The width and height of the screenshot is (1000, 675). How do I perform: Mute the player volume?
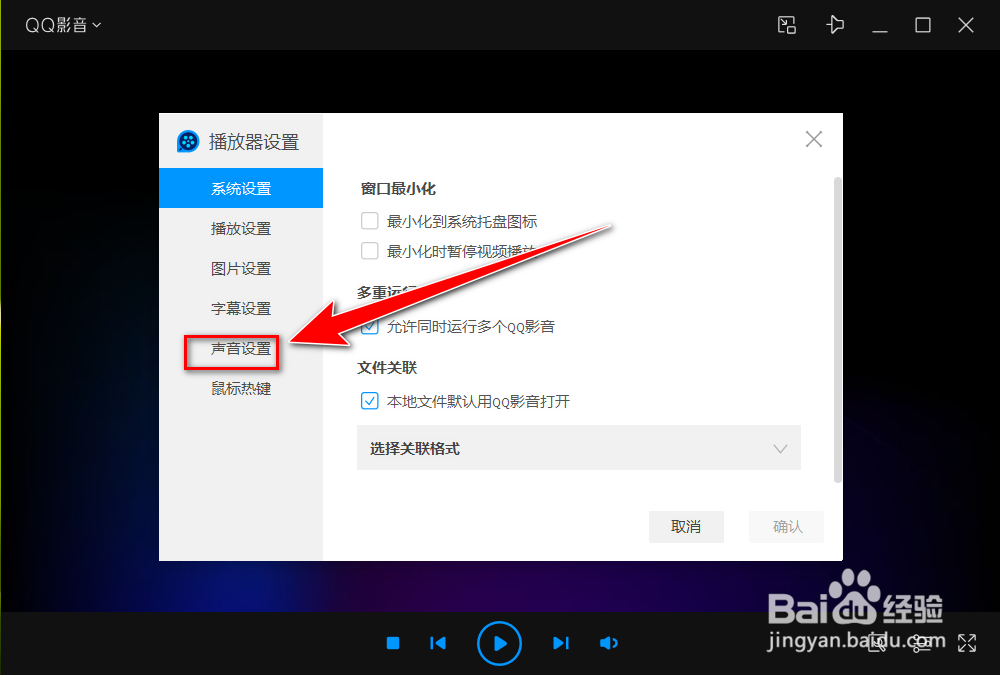coord(609,643)
